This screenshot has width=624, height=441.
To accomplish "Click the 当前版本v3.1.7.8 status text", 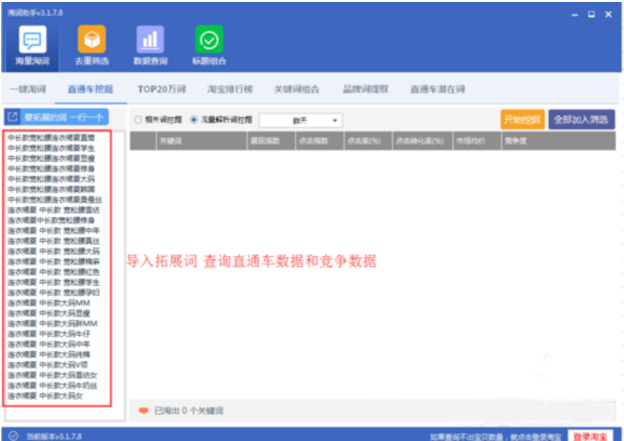I will tap(54, 436).
